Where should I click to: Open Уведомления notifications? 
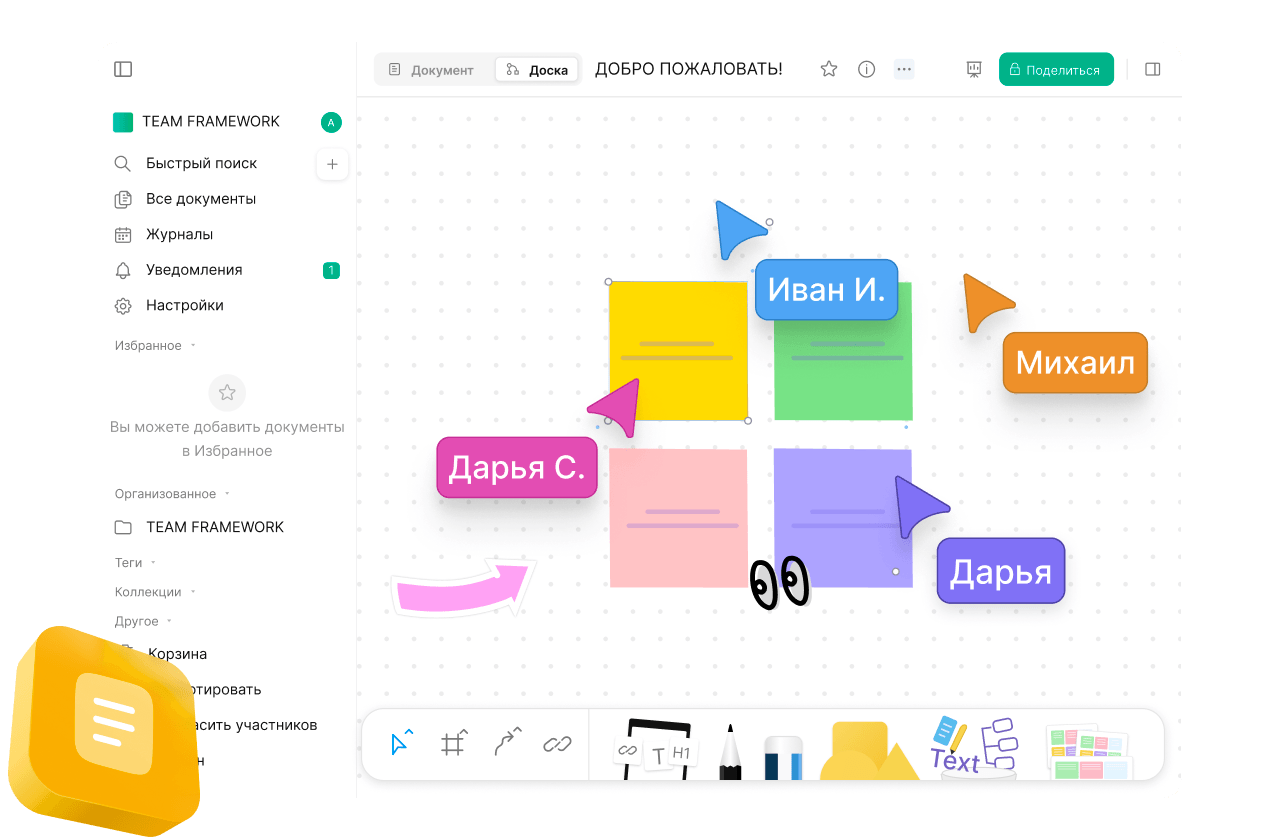click(194, 270)
